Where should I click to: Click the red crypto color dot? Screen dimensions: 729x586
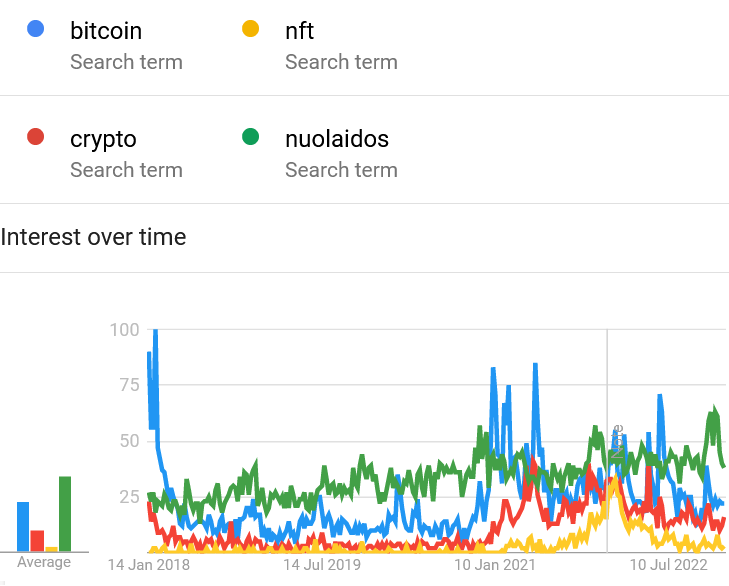pos(36,137)
